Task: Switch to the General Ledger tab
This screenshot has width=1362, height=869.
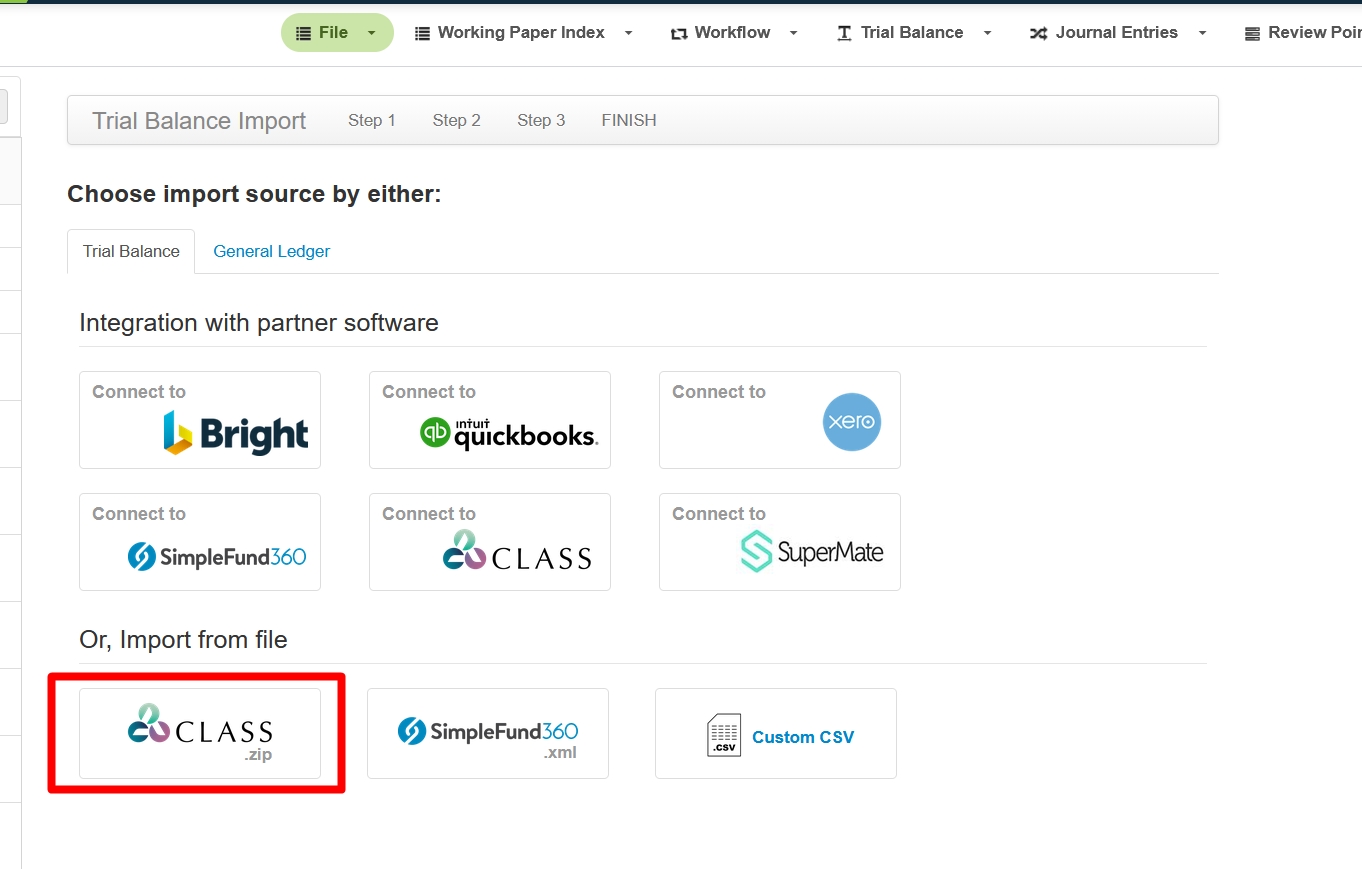Action: pyautogui.click(x=272, y=252)
